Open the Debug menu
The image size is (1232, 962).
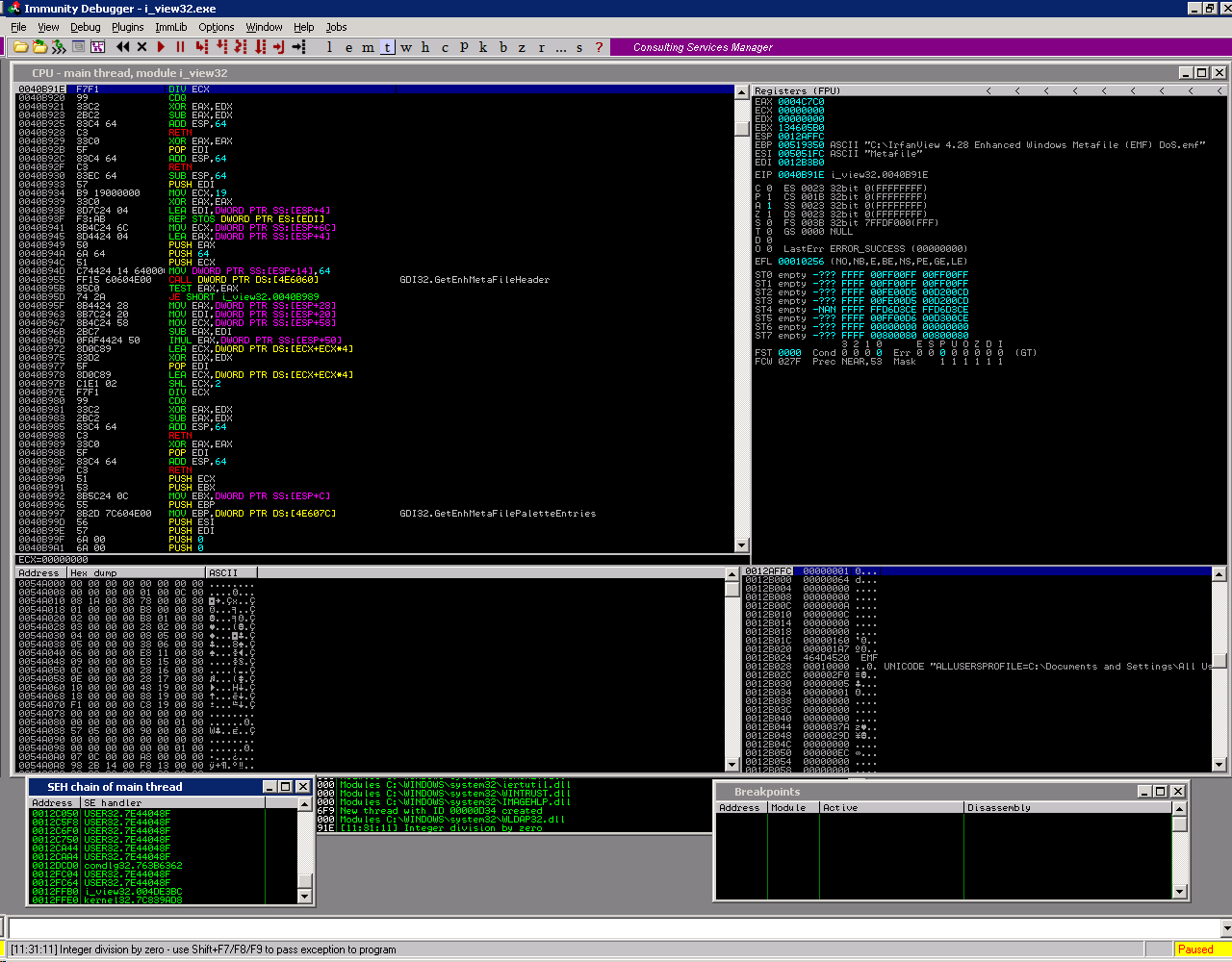pyautogui.click(x=85, y=27)
